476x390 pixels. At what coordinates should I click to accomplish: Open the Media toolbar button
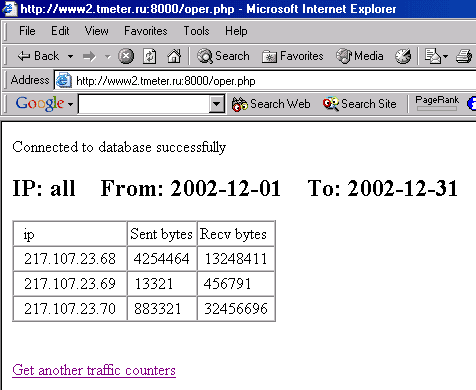click(360, 56)
